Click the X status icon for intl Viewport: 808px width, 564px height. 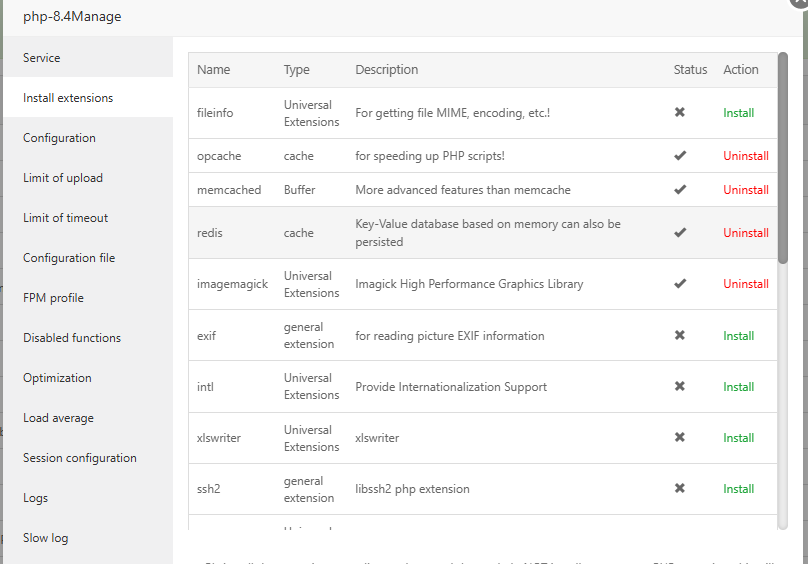(680, 387)
